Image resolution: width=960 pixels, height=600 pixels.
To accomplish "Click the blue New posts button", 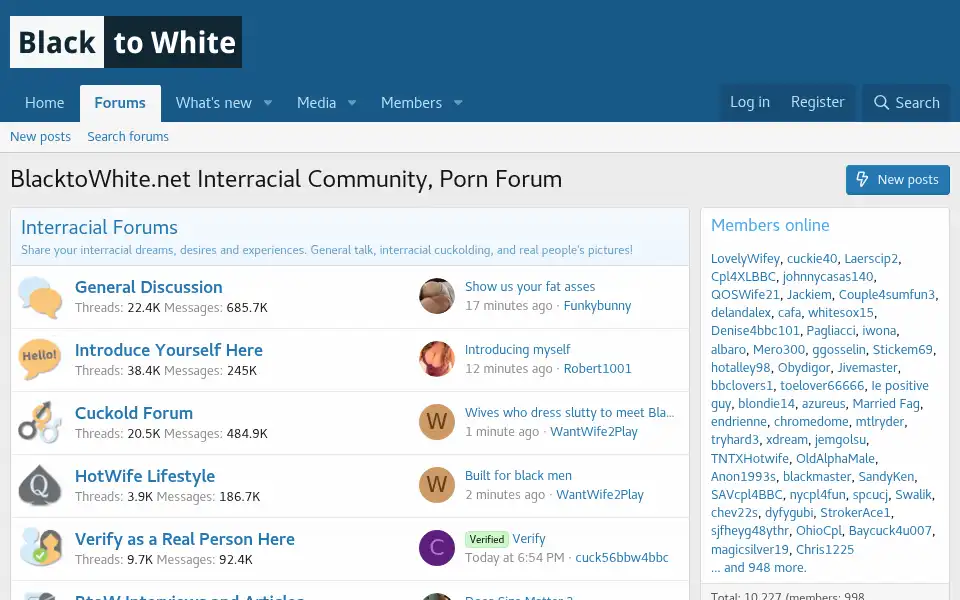I will pyautogui.click(x=898, y=179).
